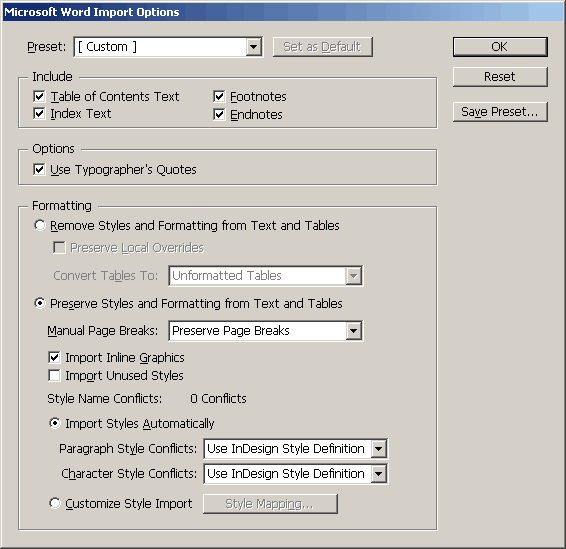Viewport: 566px width, 549px height.
Task: Select Remove Styles and Formatting radio button
Action: (x=39, y=225)
